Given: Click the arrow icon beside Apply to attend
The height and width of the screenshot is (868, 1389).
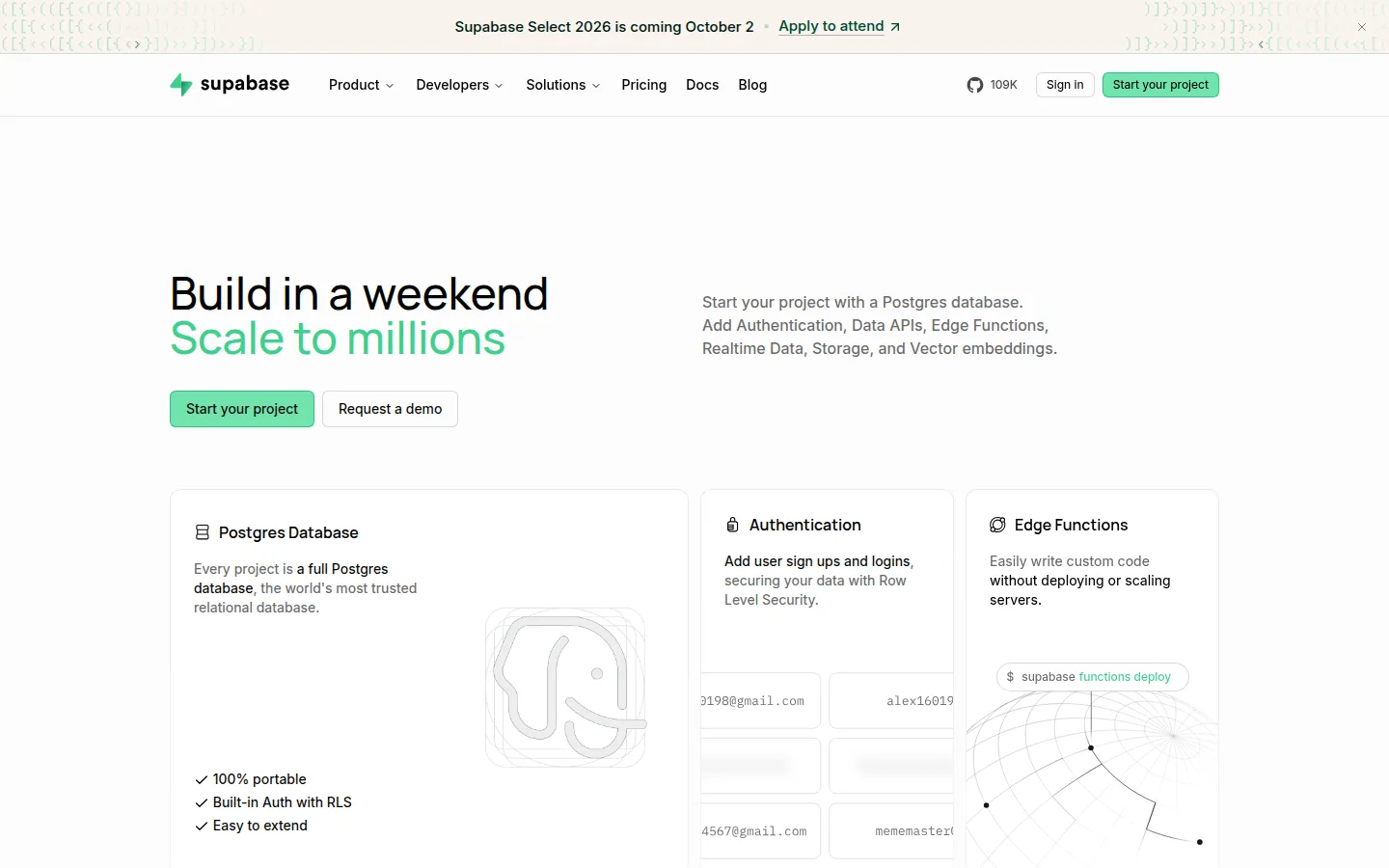Looking at the screenshot, I should pyautogui.click(x=895, y=27).
